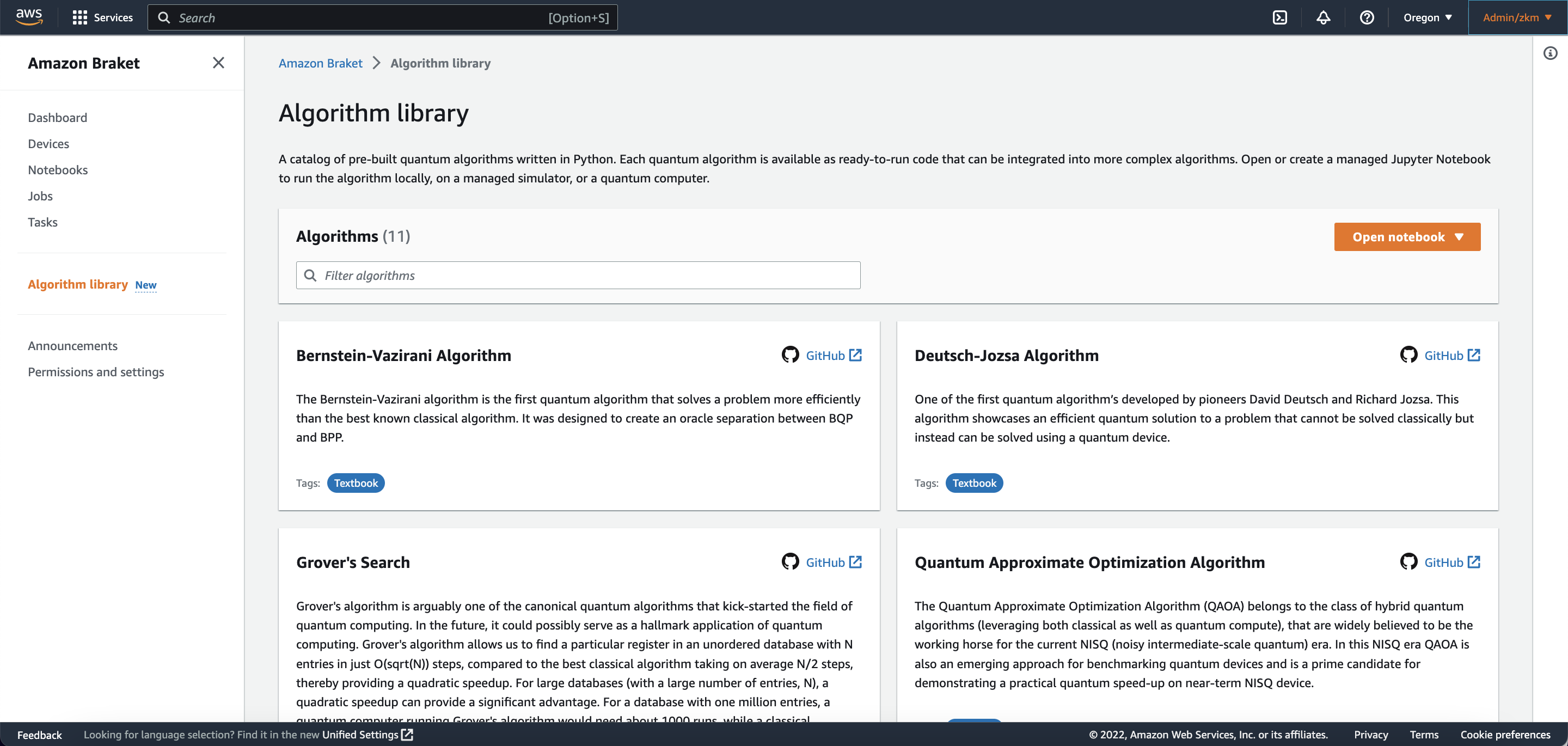Focus the Filter algorithms field
The image size is (1568, 746).
click(578, 276)
